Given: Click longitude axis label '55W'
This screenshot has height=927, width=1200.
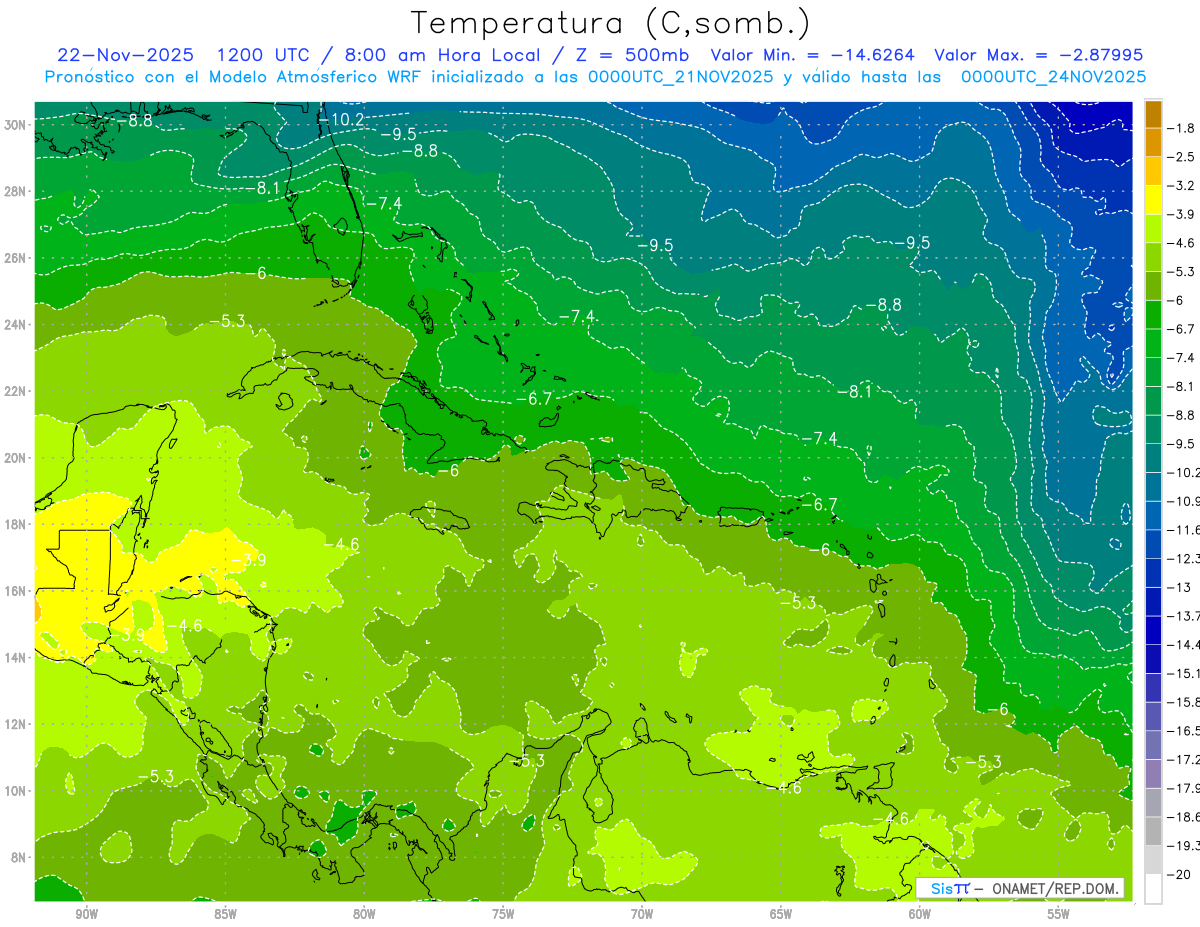Looking at the screenshot, I should point(1059,914).
